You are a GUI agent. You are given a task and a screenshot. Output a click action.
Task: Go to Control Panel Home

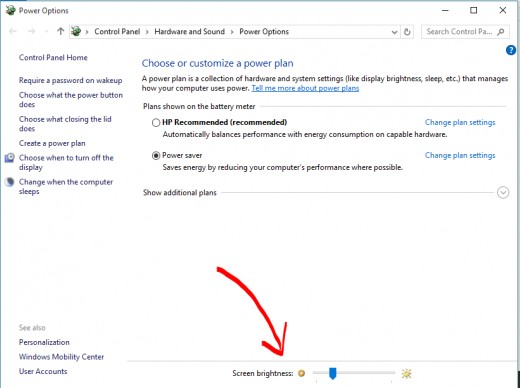pyautogui.click(x=53, y=57)
